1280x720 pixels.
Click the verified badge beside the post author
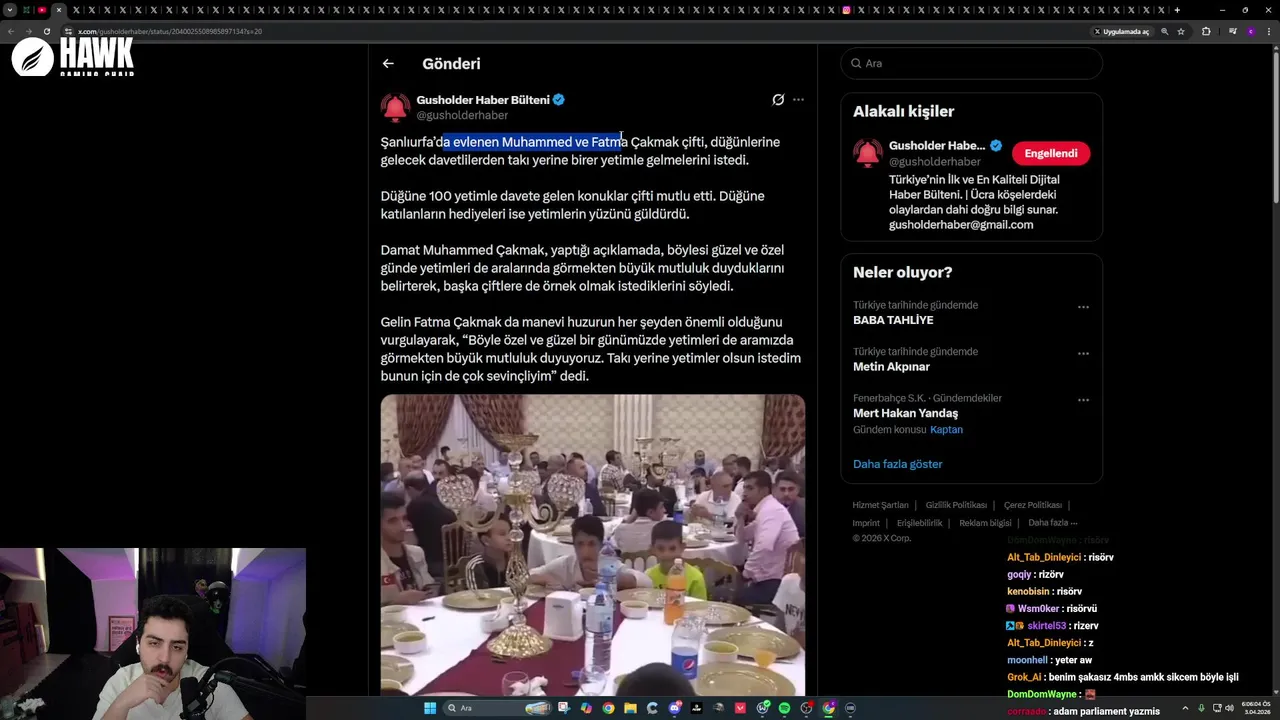559,100
